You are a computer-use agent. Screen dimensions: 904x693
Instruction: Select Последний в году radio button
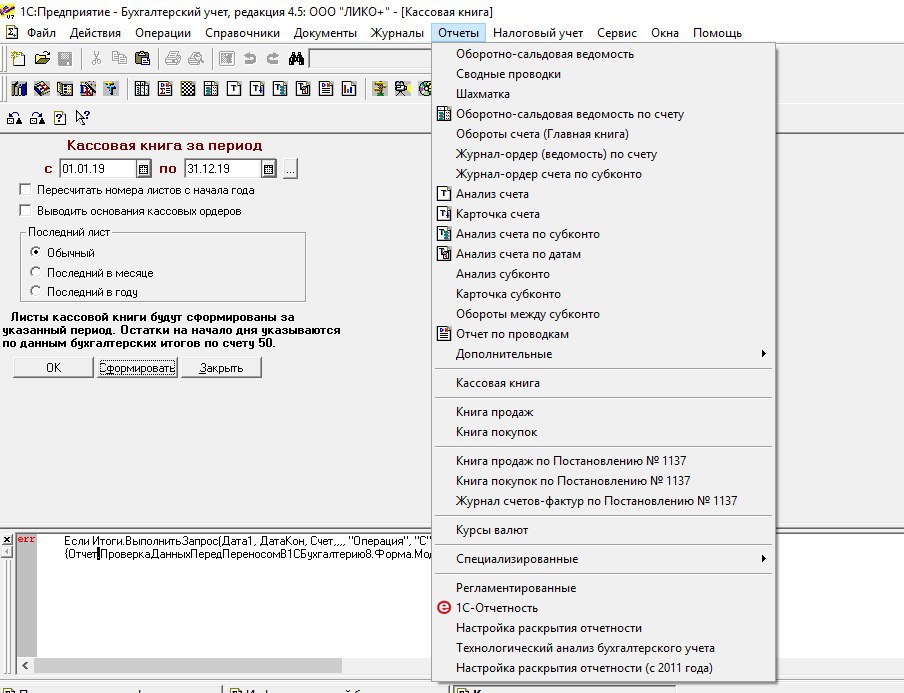tap(36, 291)
